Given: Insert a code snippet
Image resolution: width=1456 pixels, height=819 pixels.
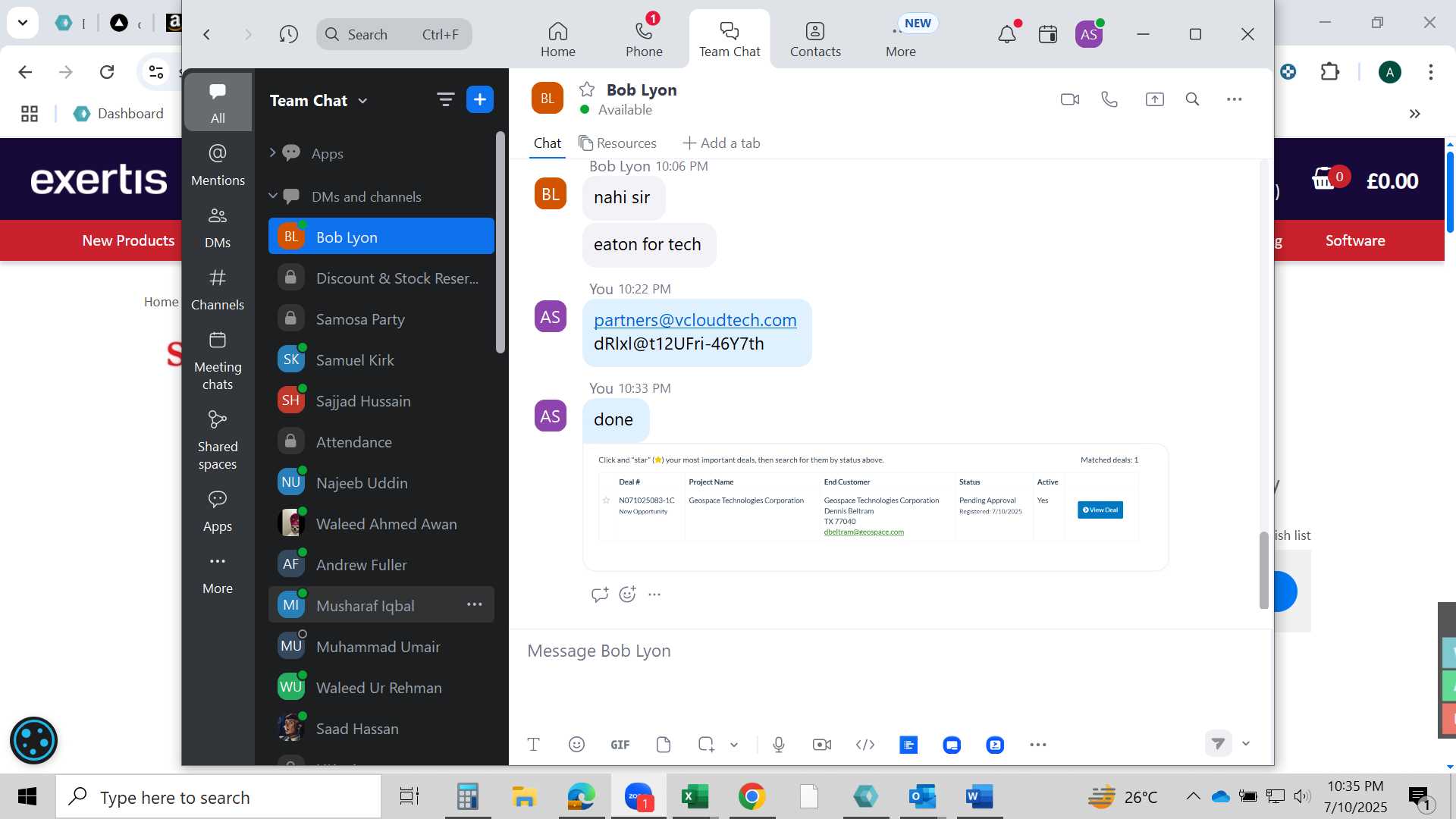Looking at the screenshot, I should tap(865, 745).
